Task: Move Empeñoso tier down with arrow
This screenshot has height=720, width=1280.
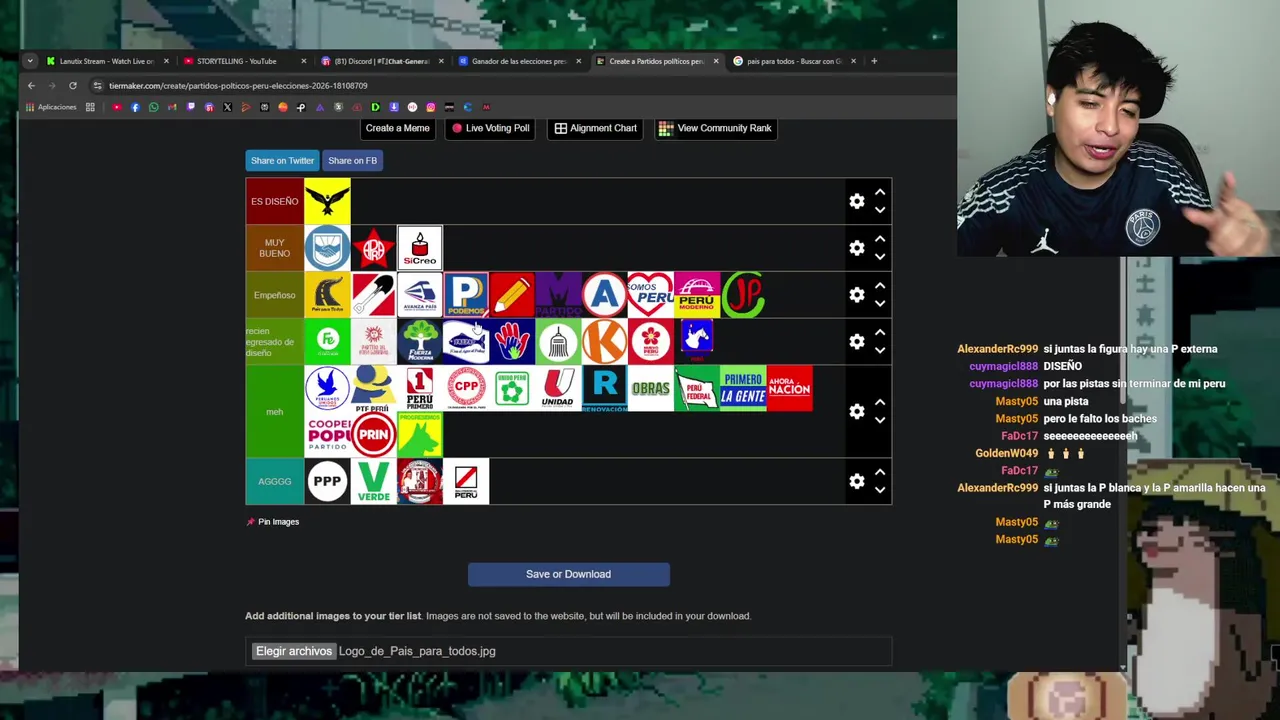Action: (880, 304)
